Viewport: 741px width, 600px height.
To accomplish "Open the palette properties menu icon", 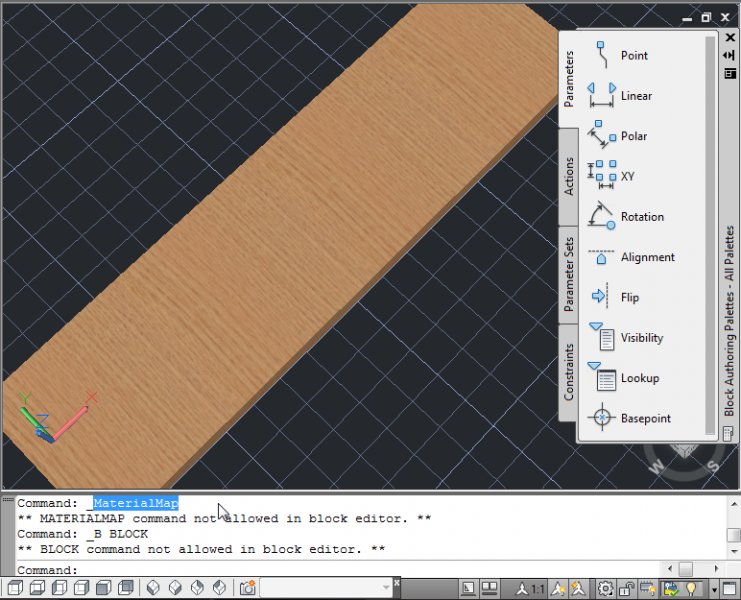I will 730,73.
